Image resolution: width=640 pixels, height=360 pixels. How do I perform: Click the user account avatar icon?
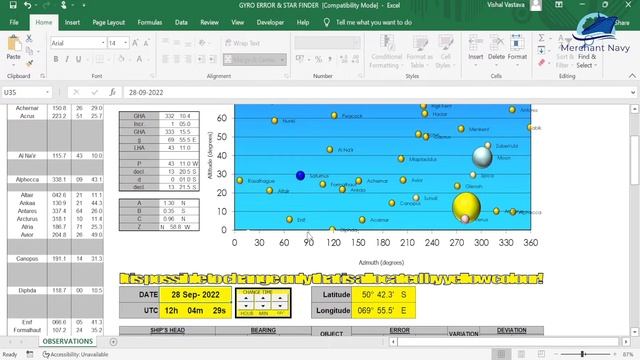[x=536, y=5]
